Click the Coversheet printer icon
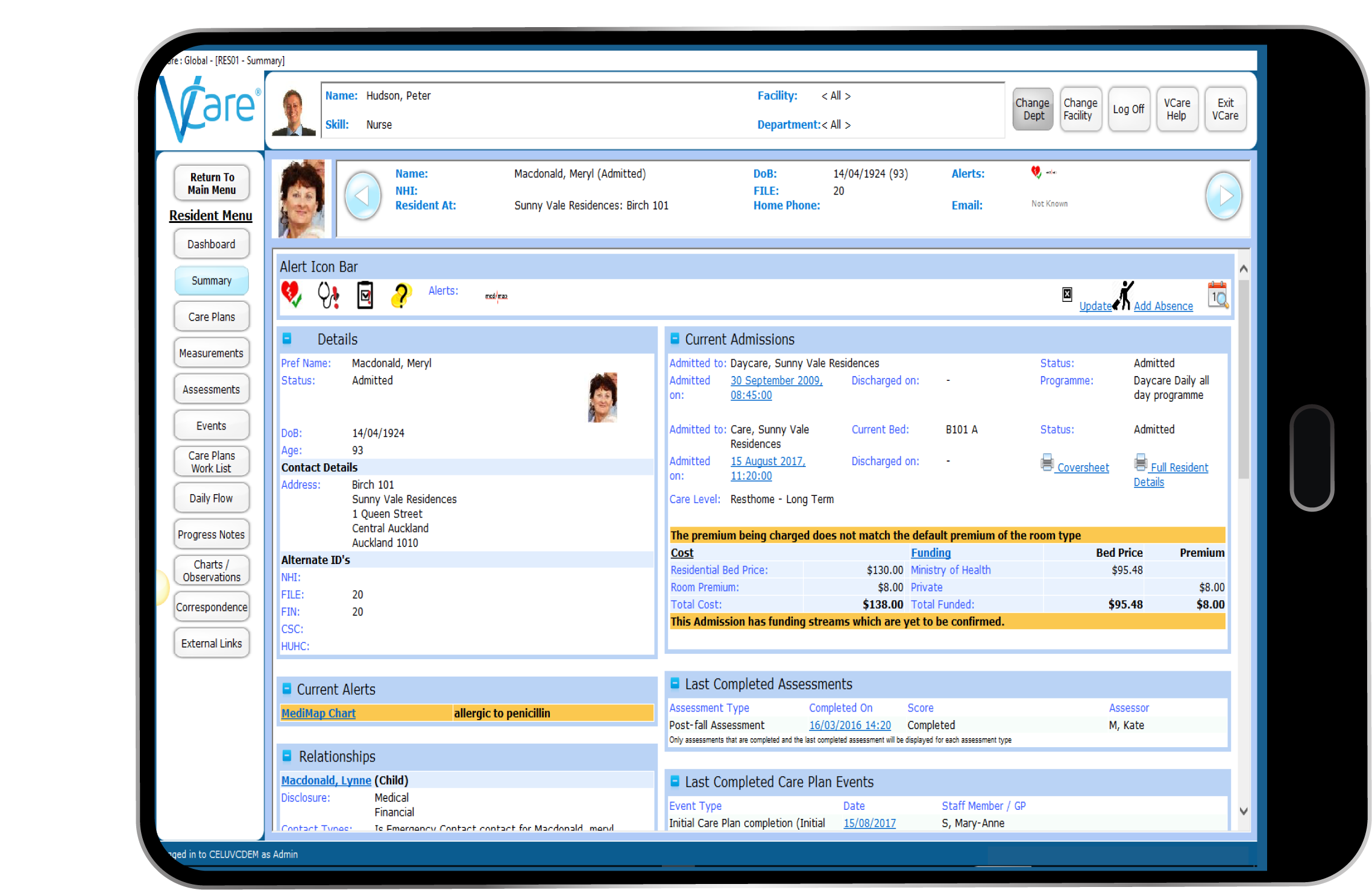Viewport: 1372px width, 890px height. (x=1047, y=463)
